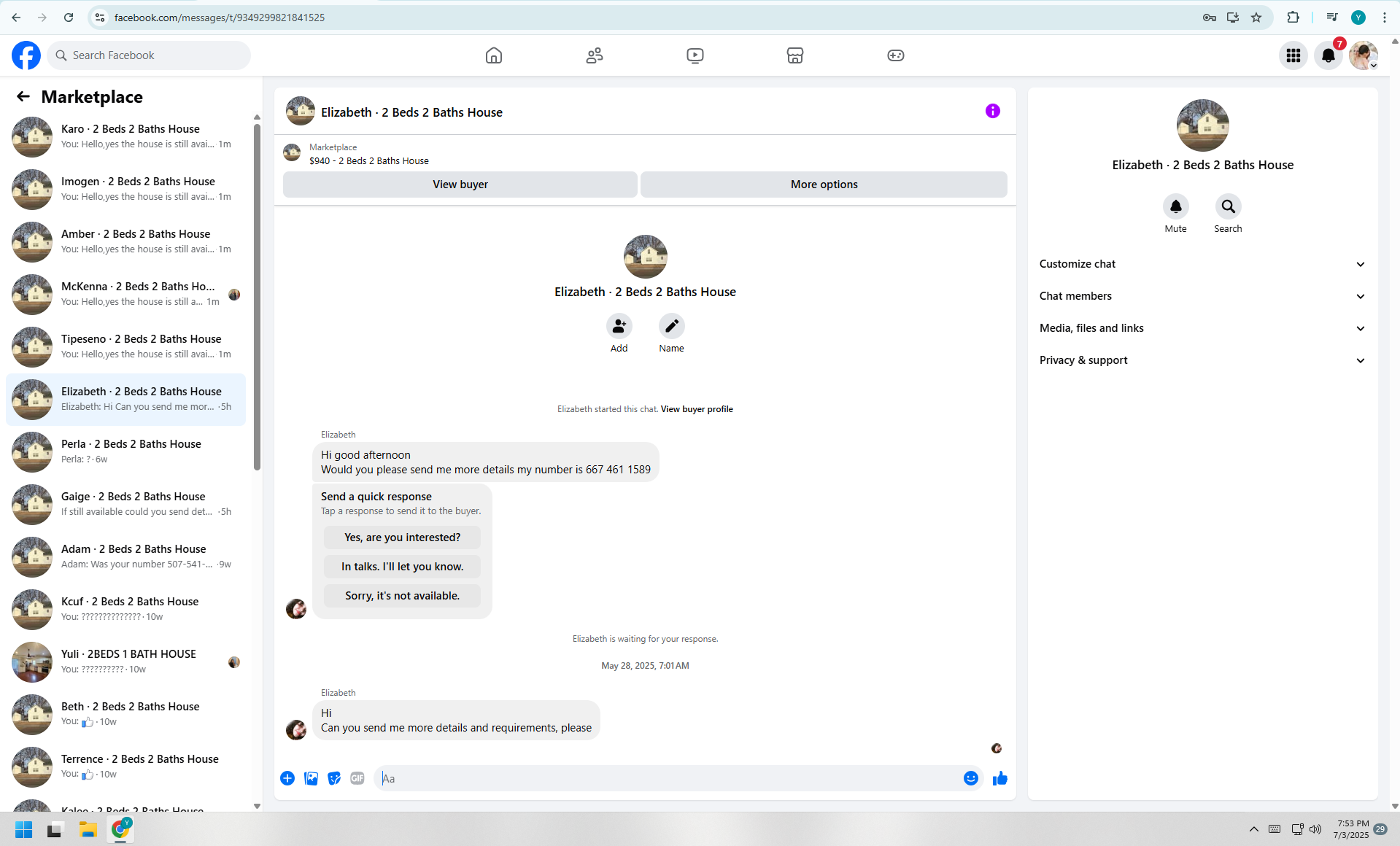Screen dimensions: 1400x846
Task: Open Yuli 2BEDS 1 BATH HOUSE conversation
Action: click(125, 662)
